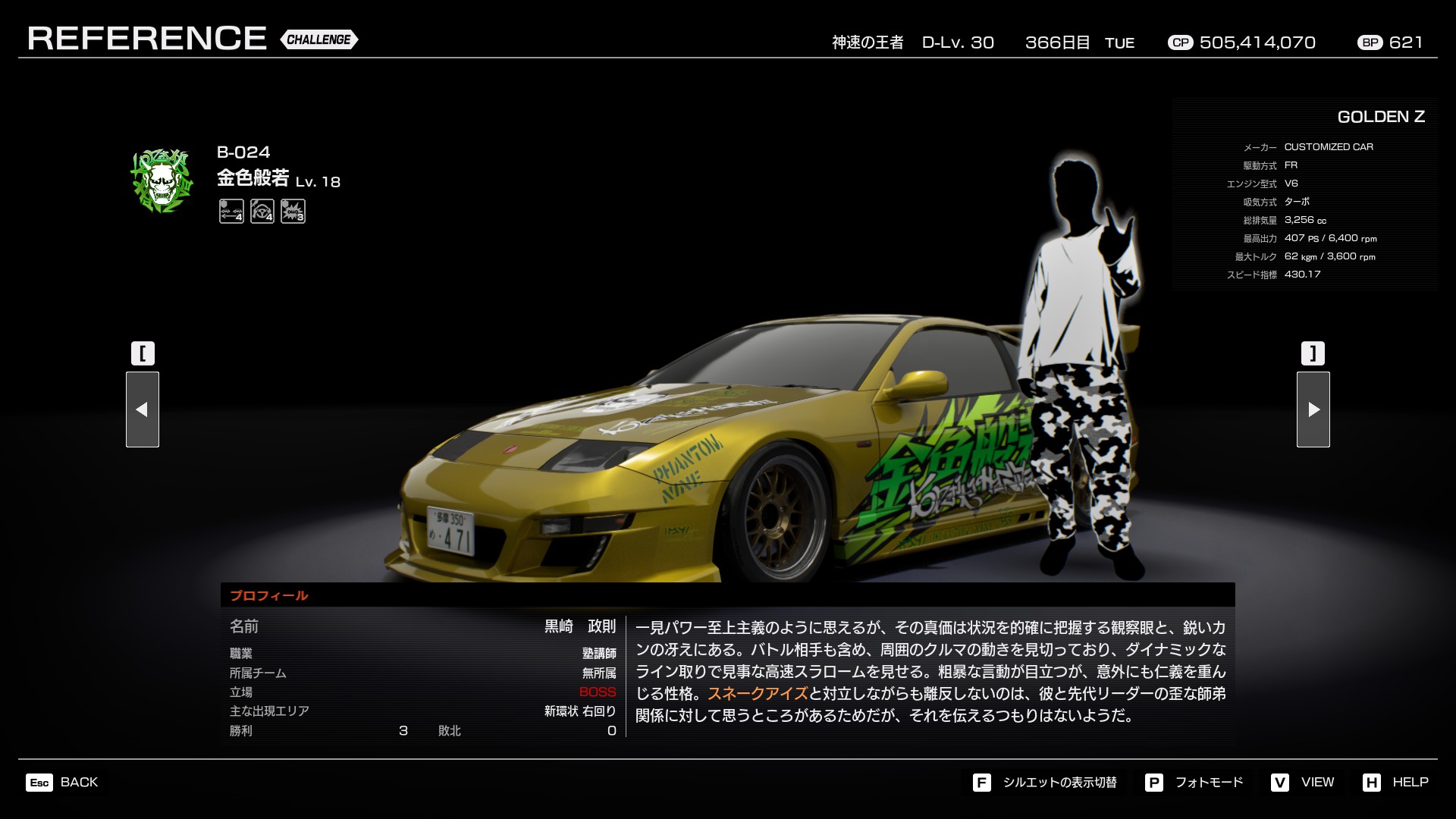
Task: Go to previous rival with left arrow
Action: point(143,409)
